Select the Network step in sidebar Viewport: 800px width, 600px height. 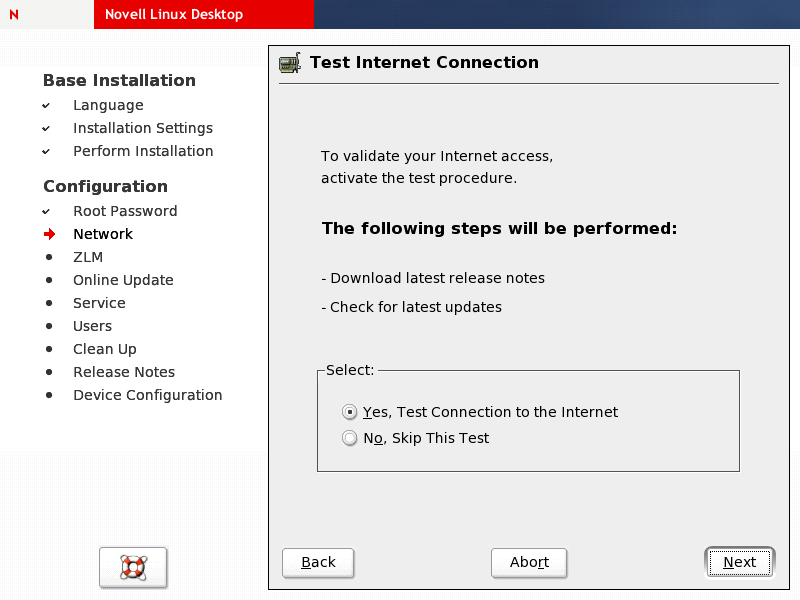tap(103, 234)
